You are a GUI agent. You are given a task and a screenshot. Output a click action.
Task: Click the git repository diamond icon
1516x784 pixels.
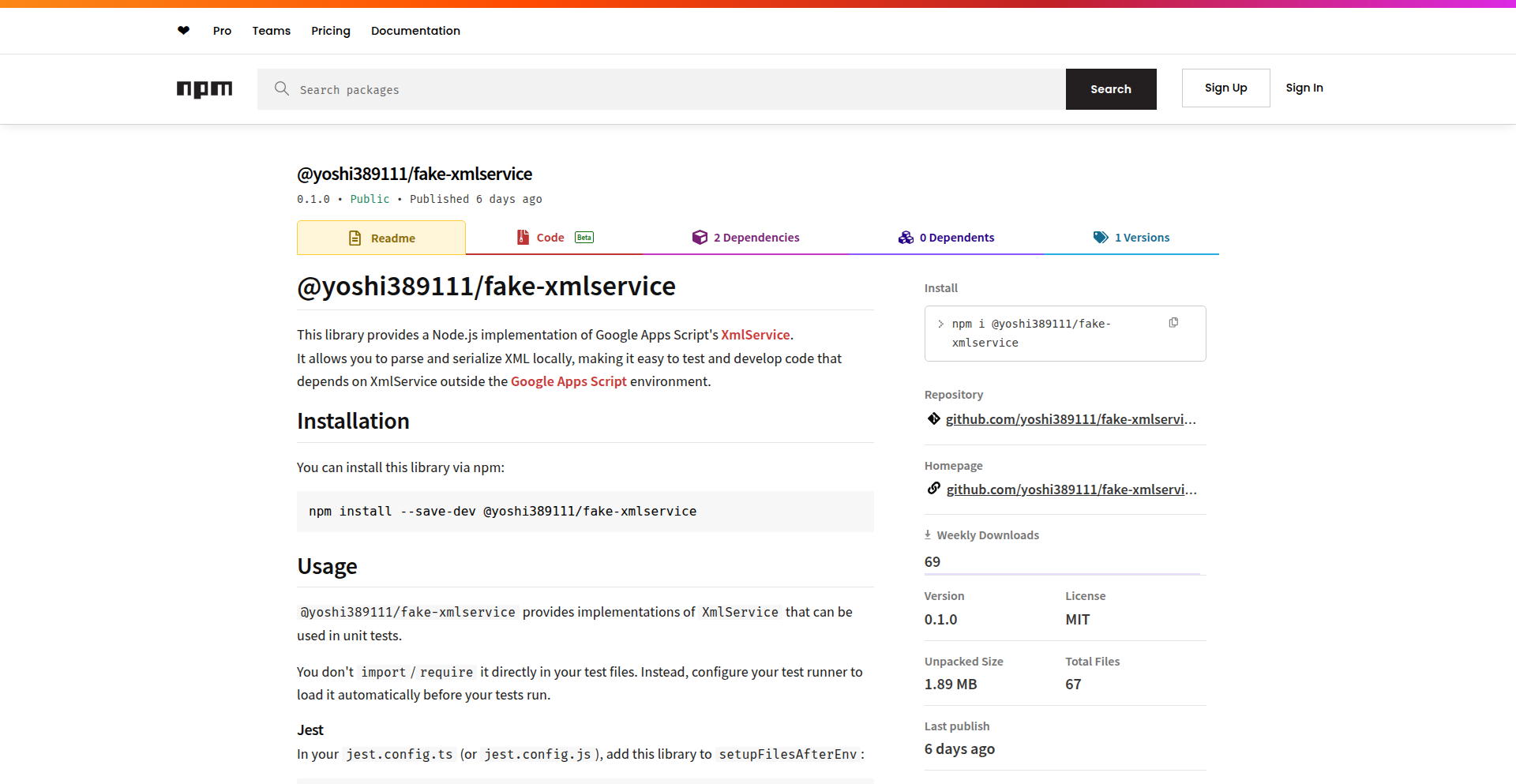pyautogui.click(x=934, y=418)
